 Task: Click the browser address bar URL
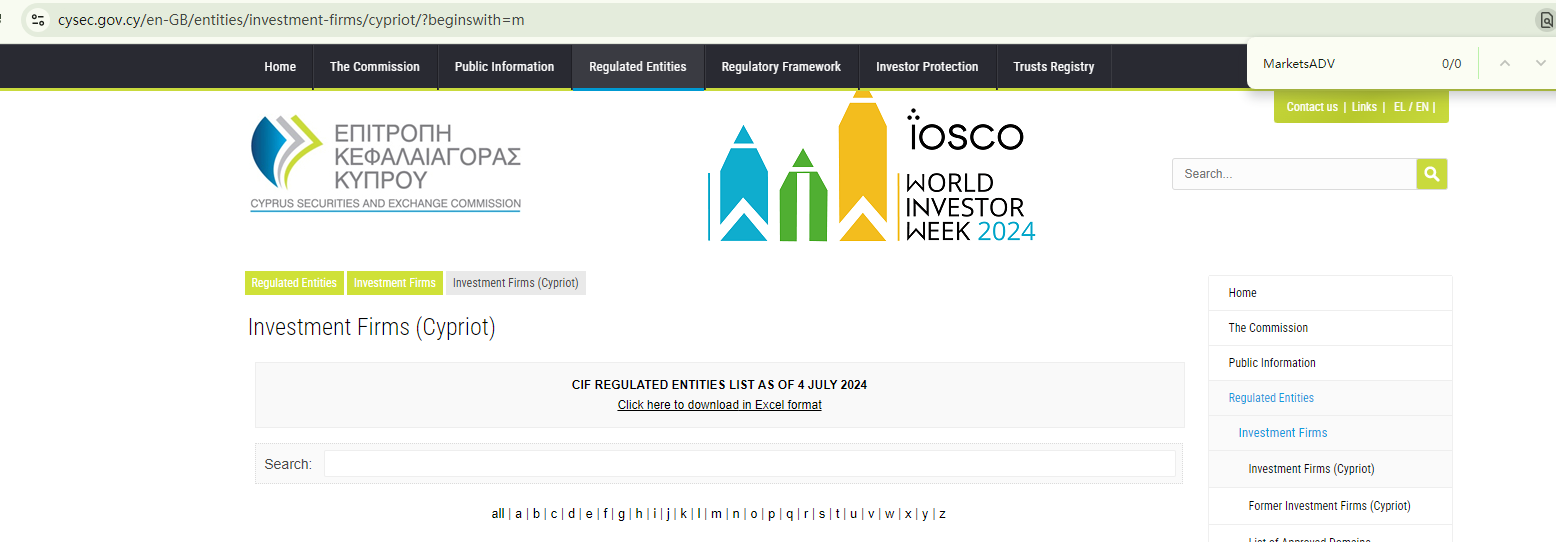[x=291, y=20]
